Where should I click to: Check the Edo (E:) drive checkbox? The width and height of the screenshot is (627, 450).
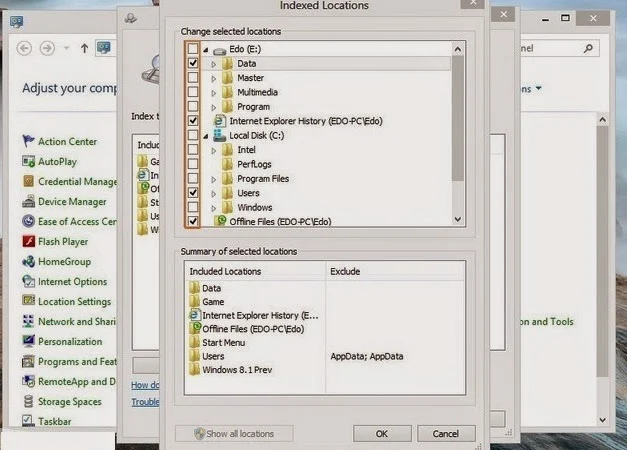pos(193,49)
